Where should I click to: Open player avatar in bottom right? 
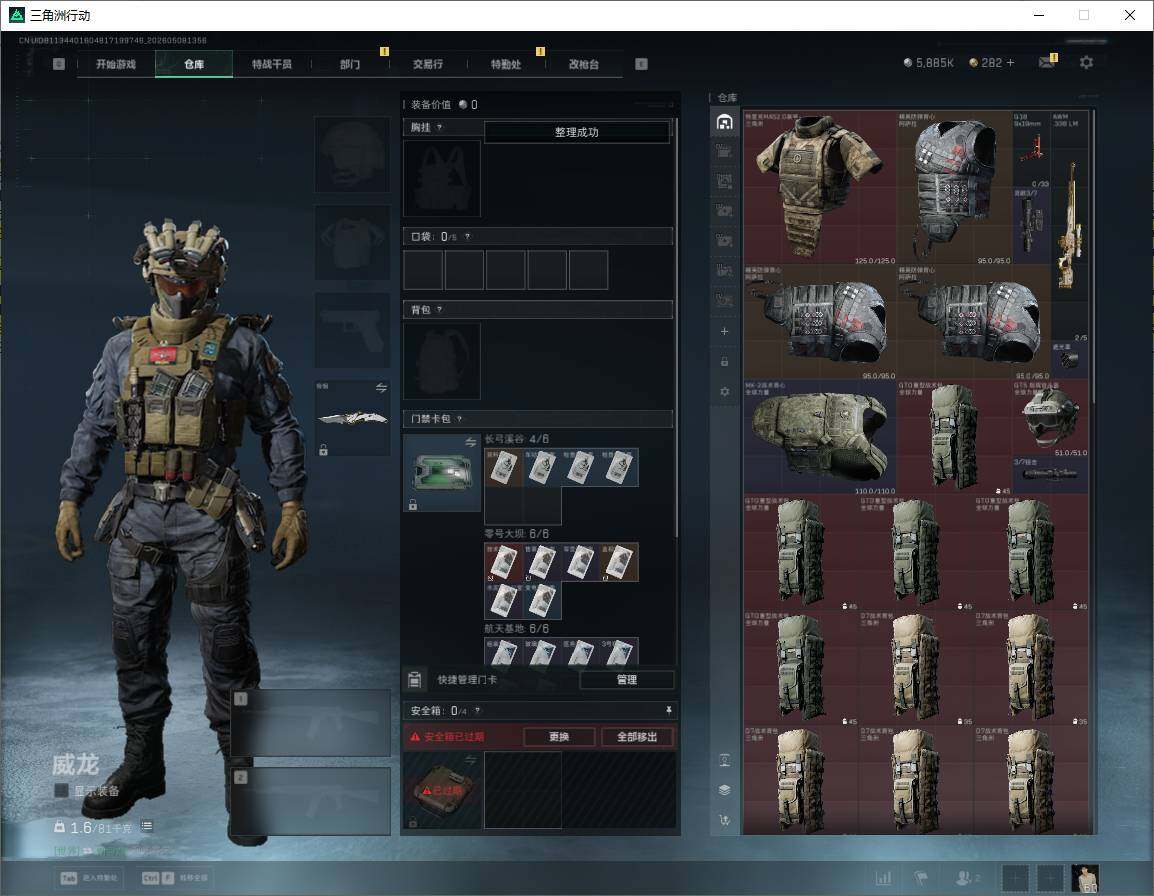pos(1085,878)
